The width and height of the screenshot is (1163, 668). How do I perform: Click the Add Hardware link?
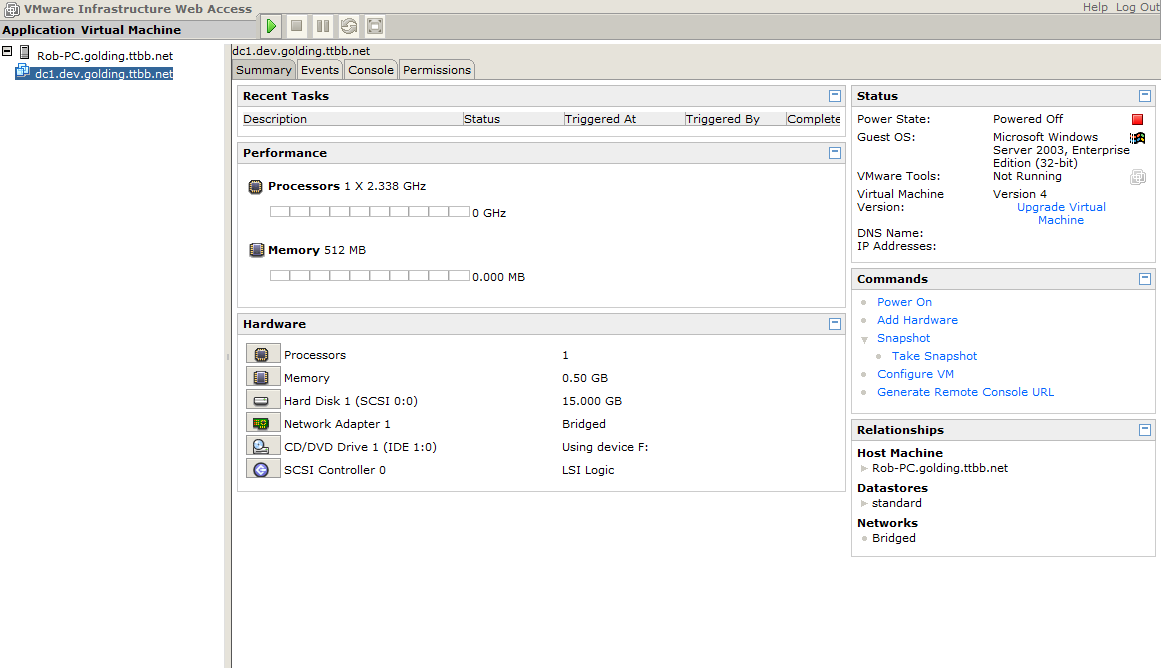coord(917,320)
